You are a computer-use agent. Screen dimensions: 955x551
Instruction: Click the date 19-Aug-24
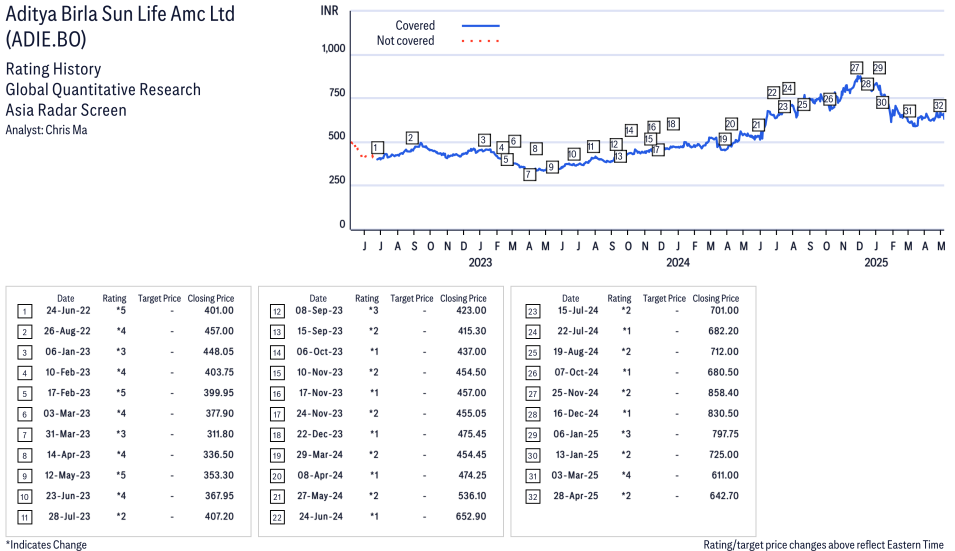coord(576,352)
